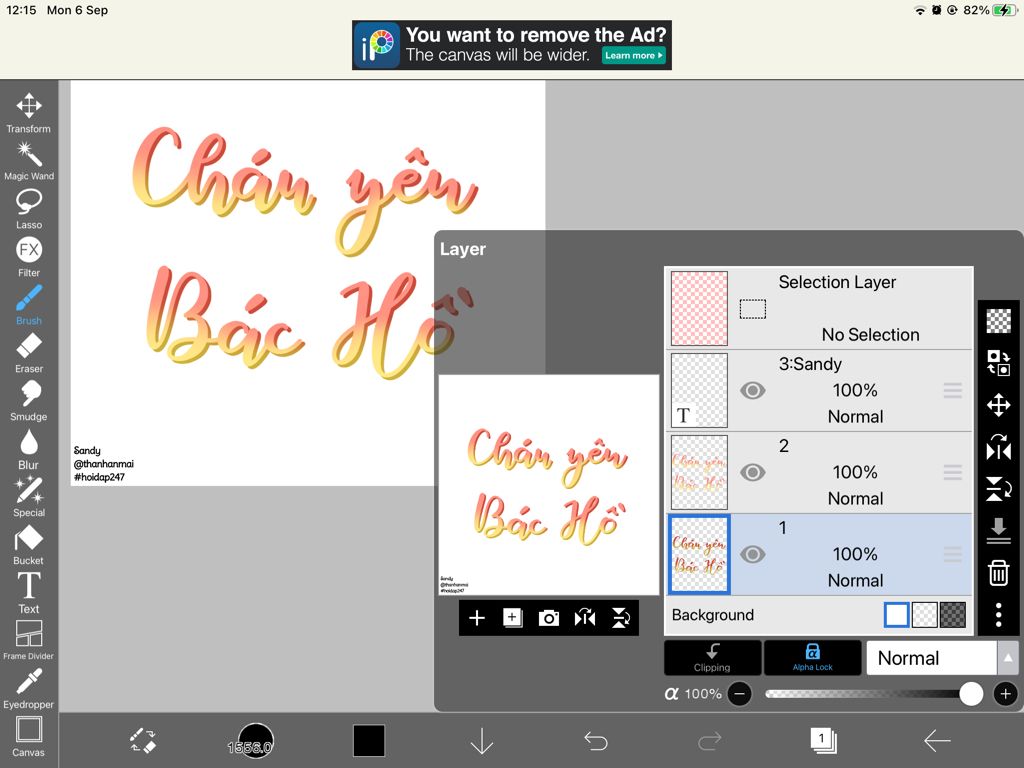Tap reorder handle of layer 1
This screenshot has width=1024, height=768.
click(x=953, y=554)
